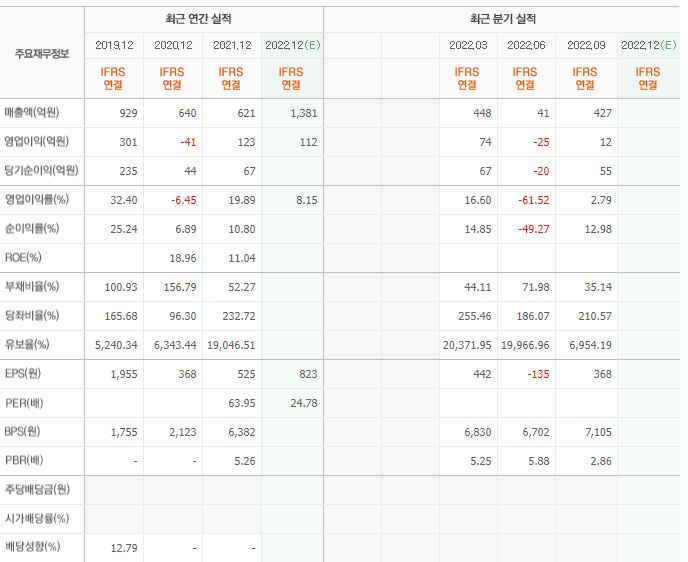Image resolution: width=688 pixels, height=562 pixels.
Task: Click the BPS value 7,105
Action: (598, 432)
